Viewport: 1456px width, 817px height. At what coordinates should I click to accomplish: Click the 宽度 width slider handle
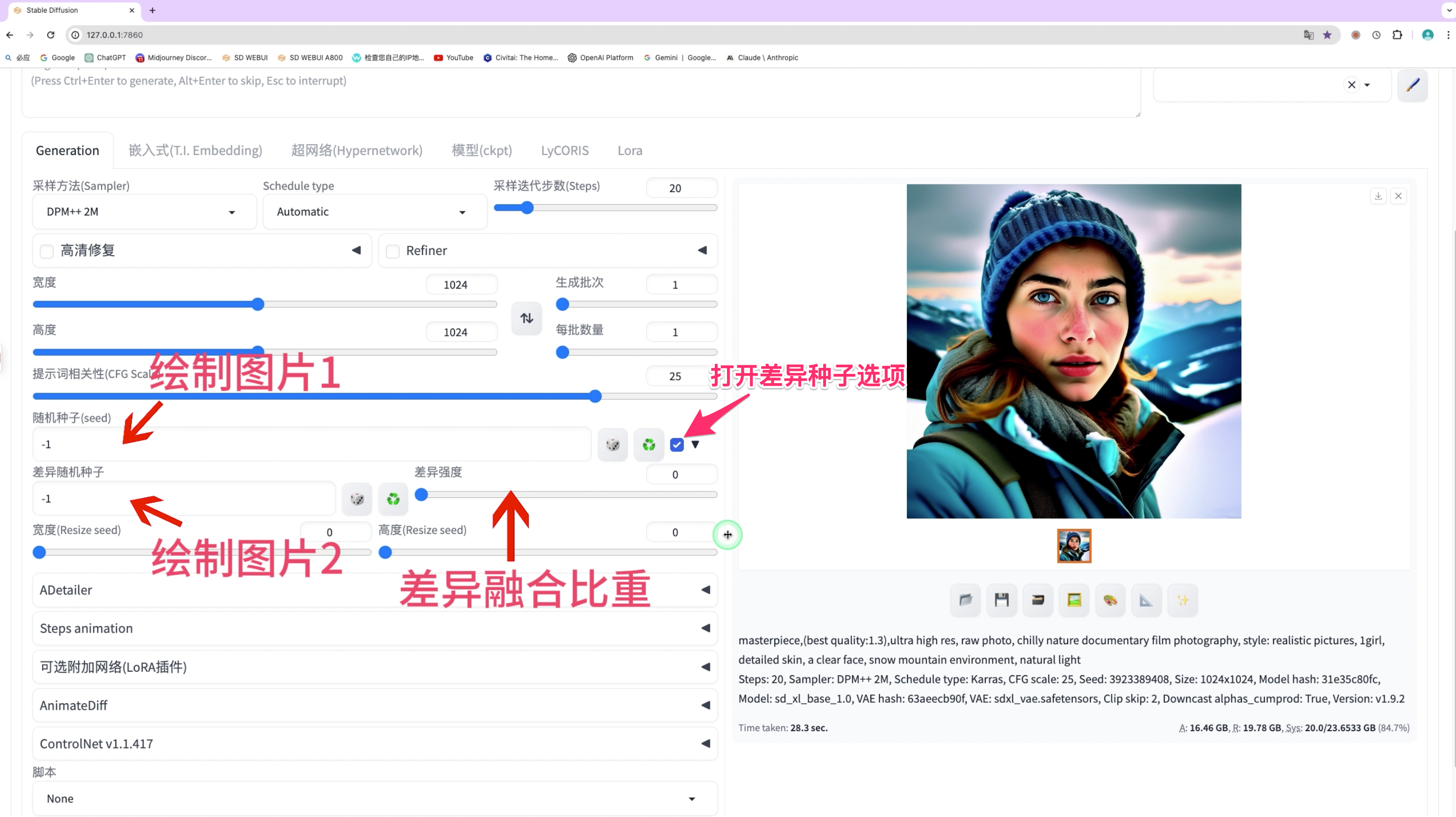[x=258, y=304]
